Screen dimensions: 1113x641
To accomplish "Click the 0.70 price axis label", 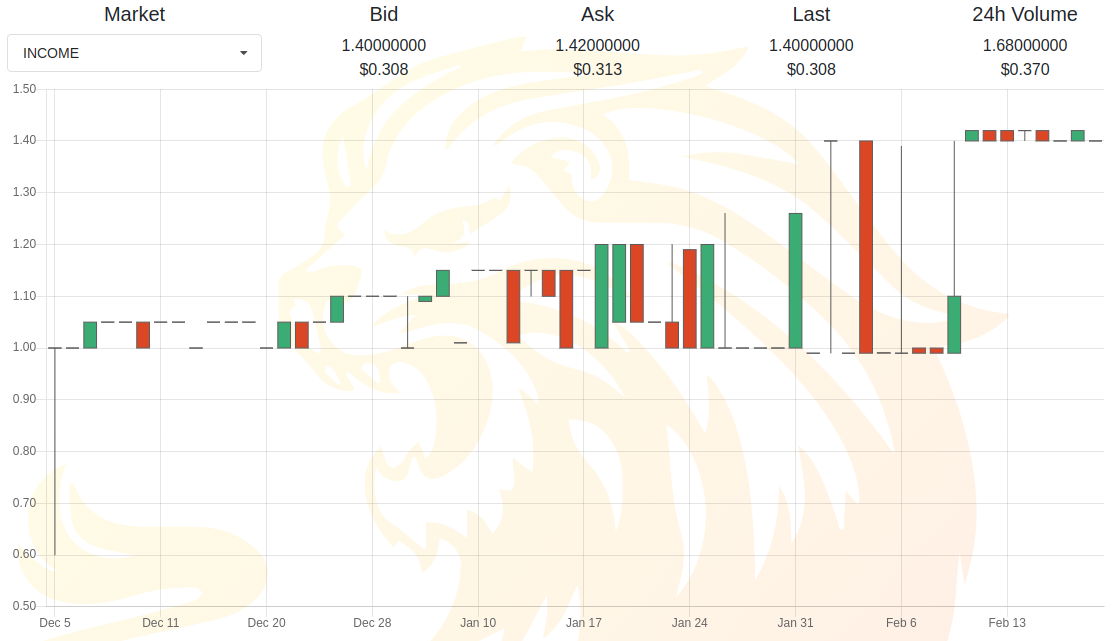I will [24, 503].
